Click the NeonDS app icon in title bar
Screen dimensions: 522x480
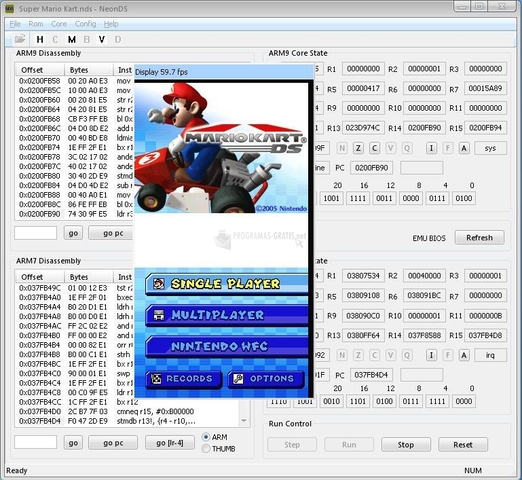(x=10, y=8)
